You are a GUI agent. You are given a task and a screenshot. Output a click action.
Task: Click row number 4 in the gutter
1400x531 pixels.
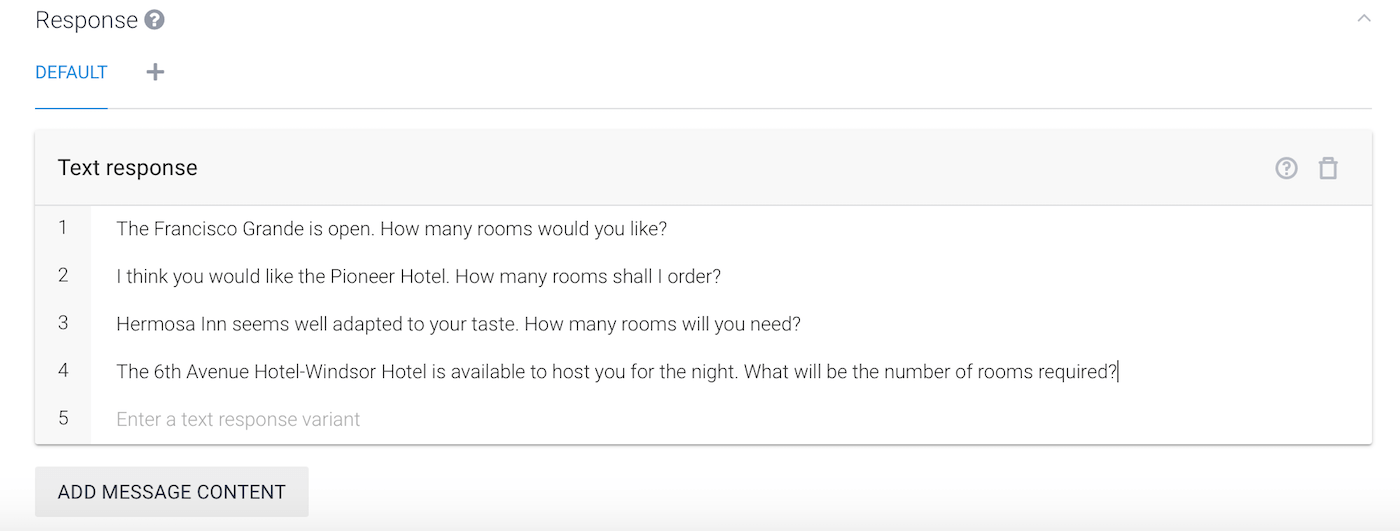coord(63,371)
